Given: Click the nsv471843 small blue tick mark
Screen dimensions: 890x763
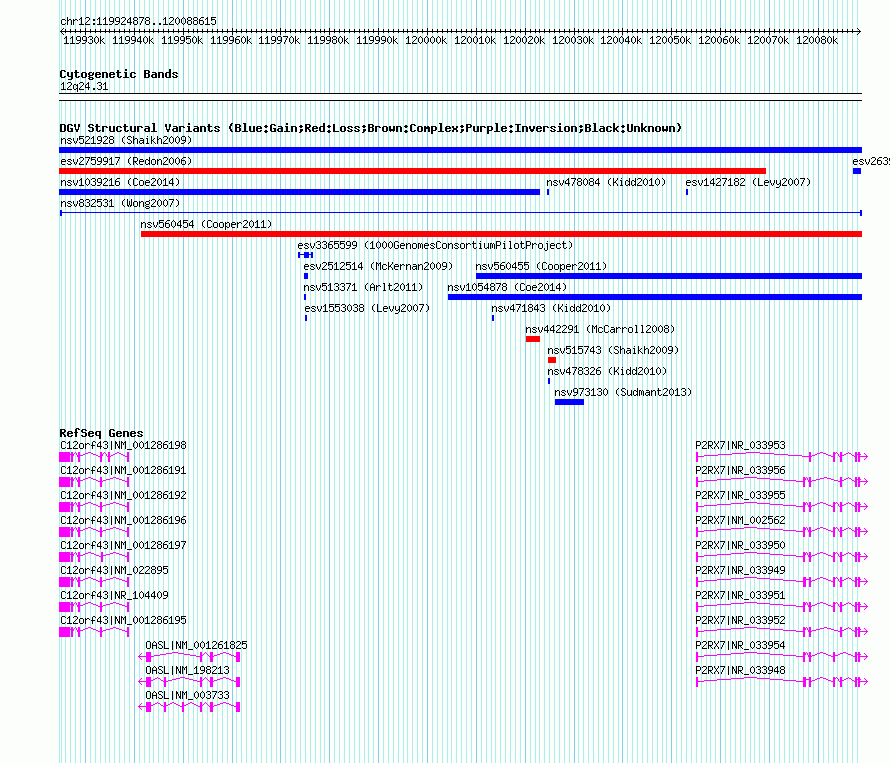Looking at the screenshot, I should (x=493, y=318).
